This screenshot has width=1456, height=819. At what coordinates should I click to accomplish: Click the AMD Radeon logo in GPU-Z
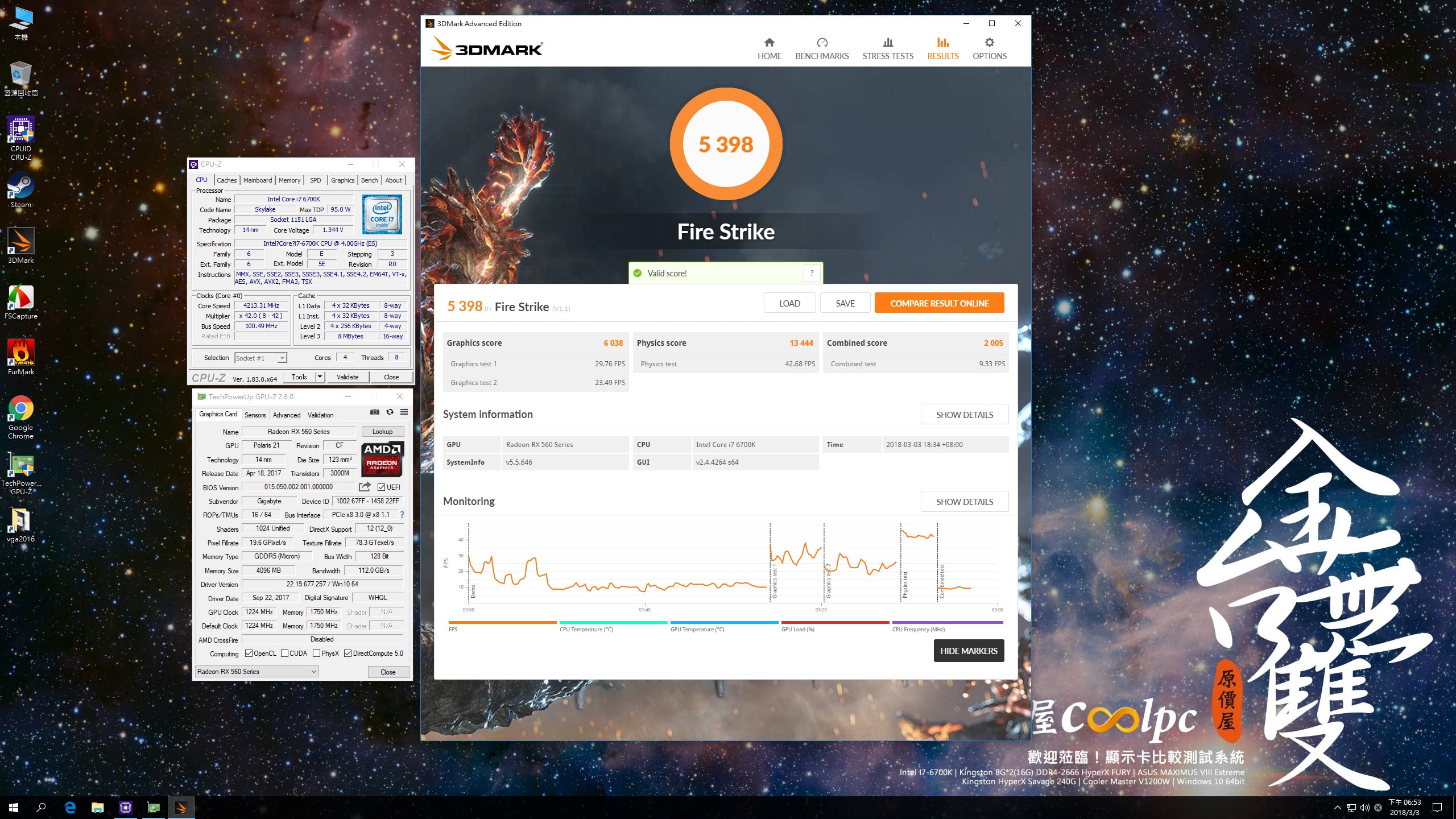(x=383, y=458)
